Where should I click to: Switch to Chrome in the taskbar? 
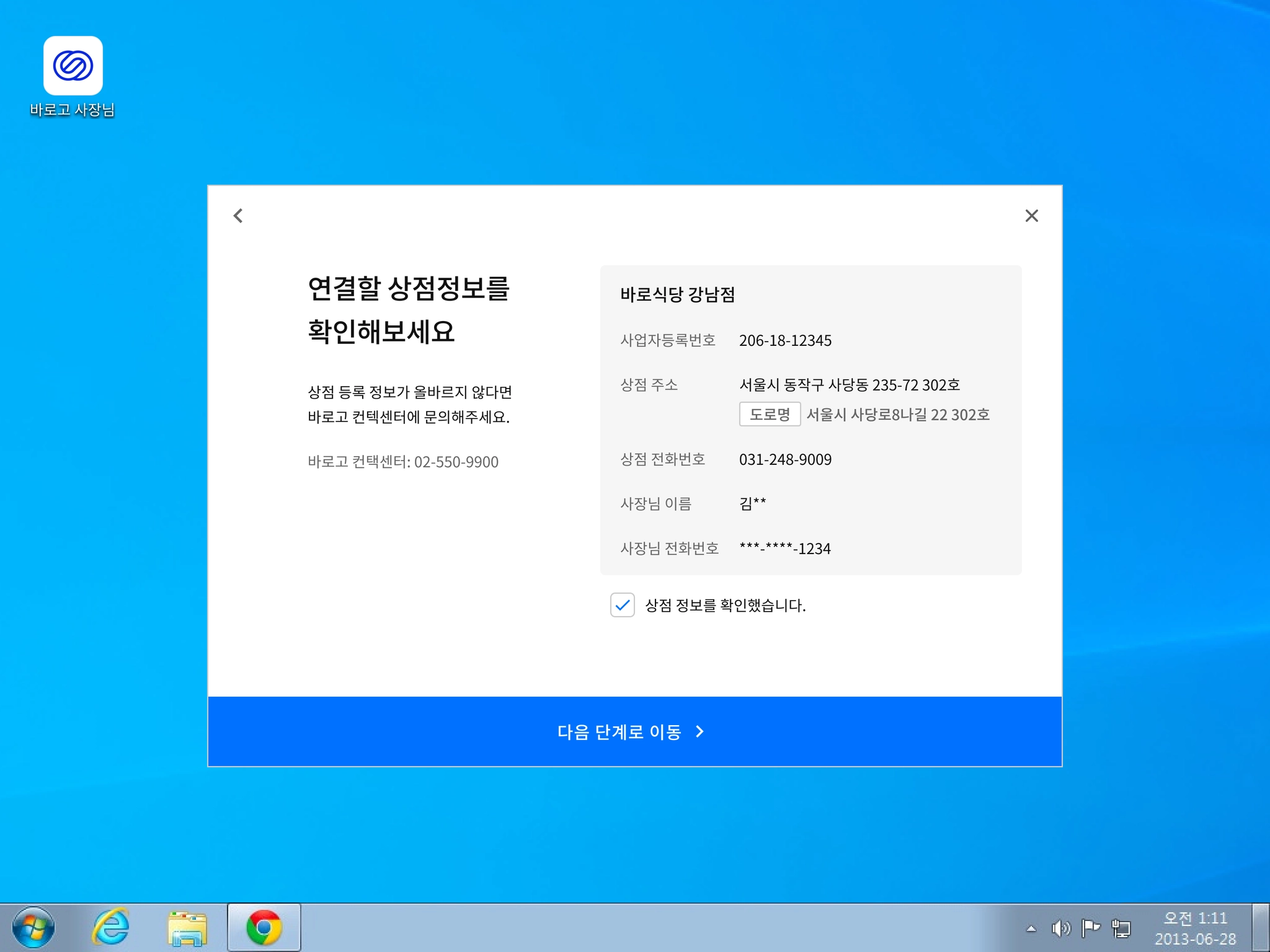coord(264,928)
